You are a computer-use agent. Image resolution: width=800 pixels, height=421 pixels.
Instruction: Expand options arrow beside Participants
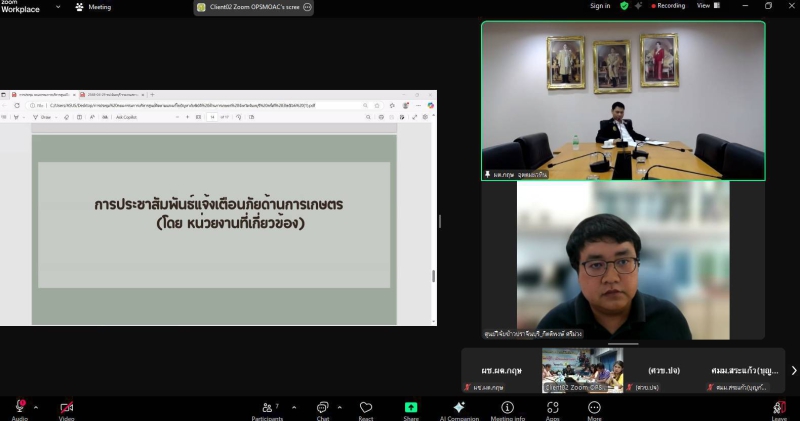(x=294, y=407)
